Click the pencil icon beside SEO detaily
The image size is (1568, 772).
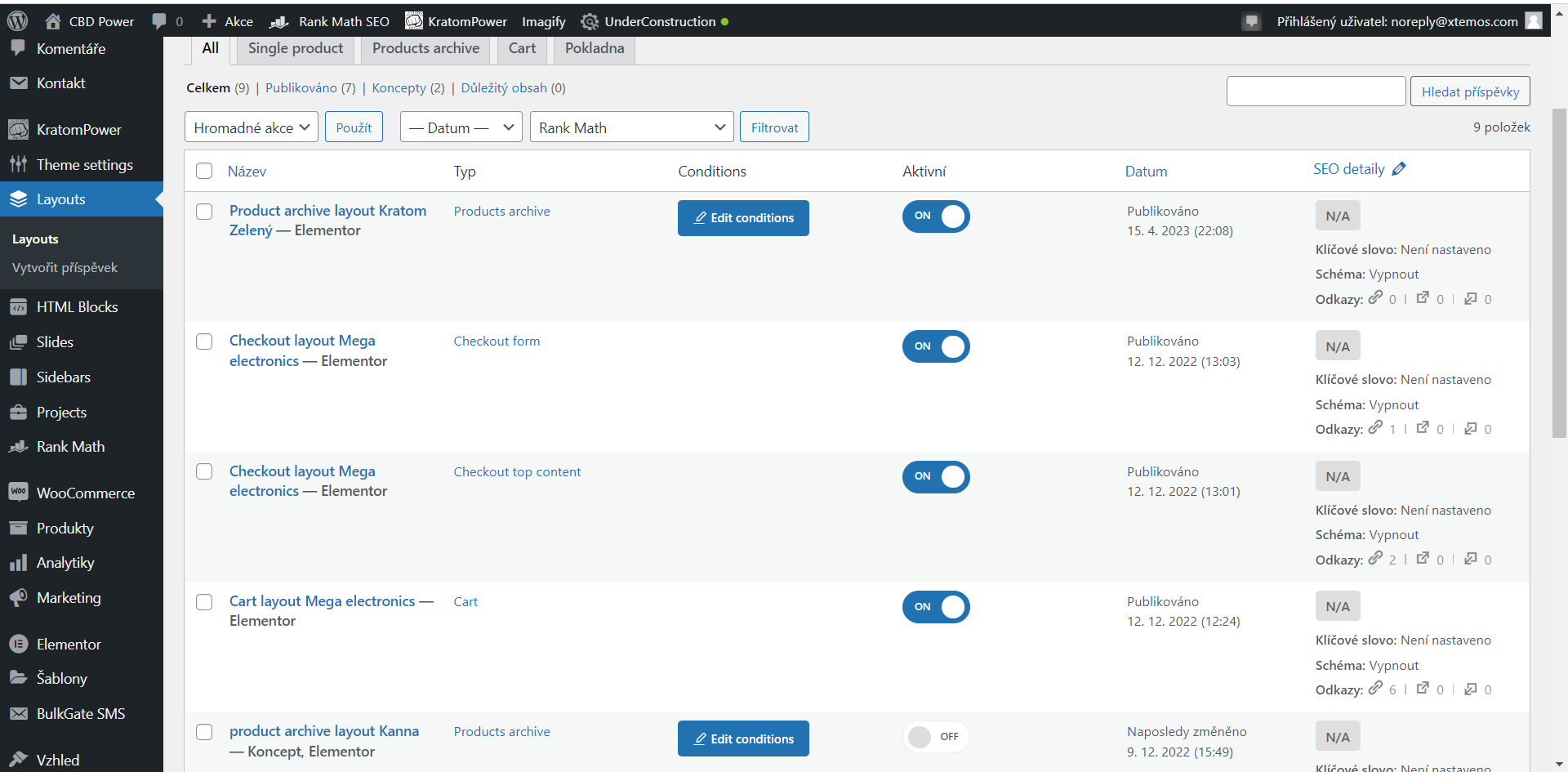click(1399, 169)
